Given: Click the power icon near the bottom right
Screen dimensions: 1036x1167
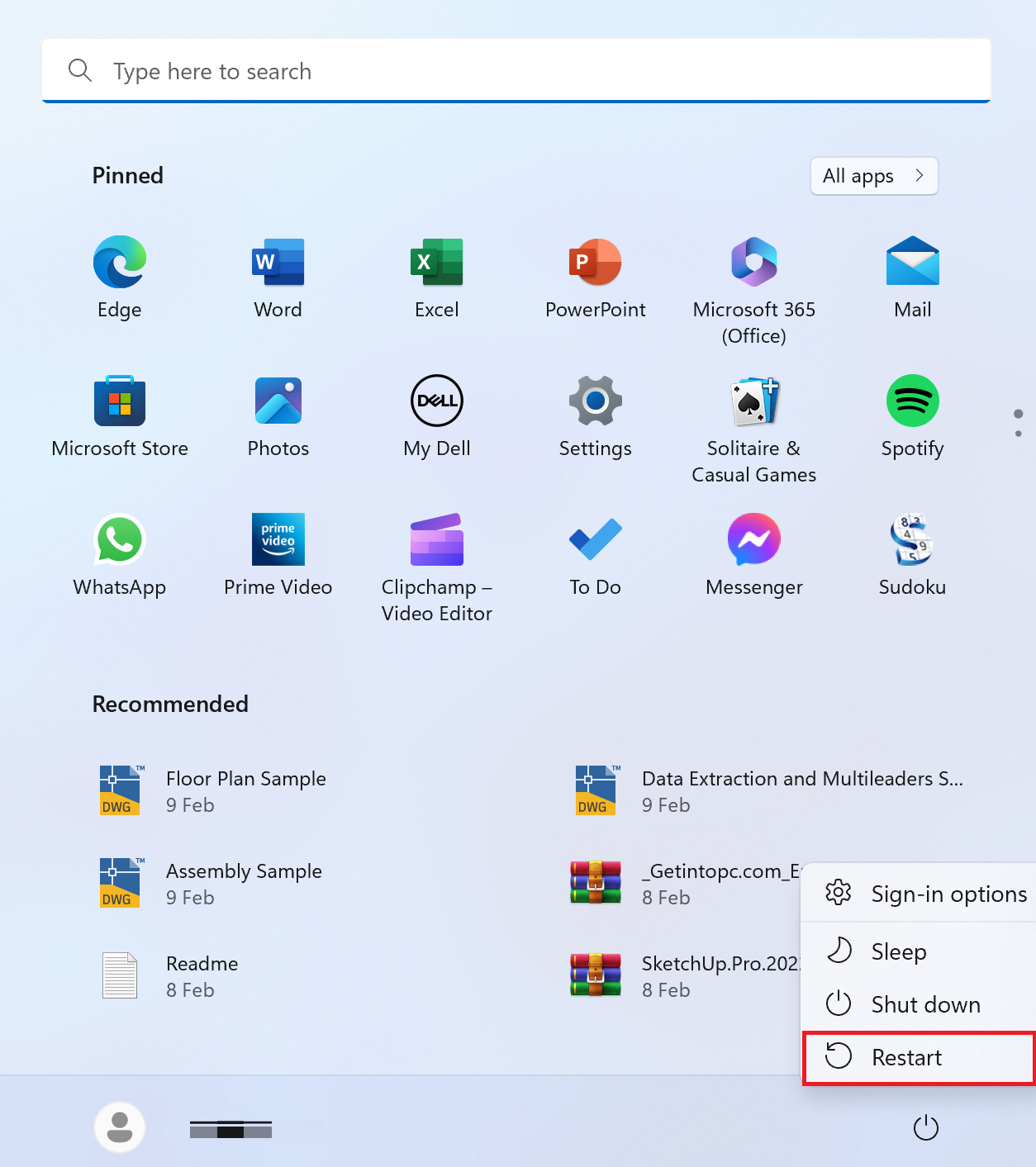Looking at the screenshot, I should coord(925,1127).
